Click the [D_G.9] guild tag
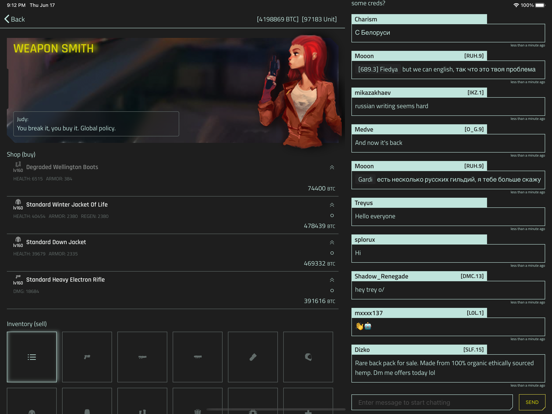552x414 pixels. pyautogui.click(x=474, y=129)
